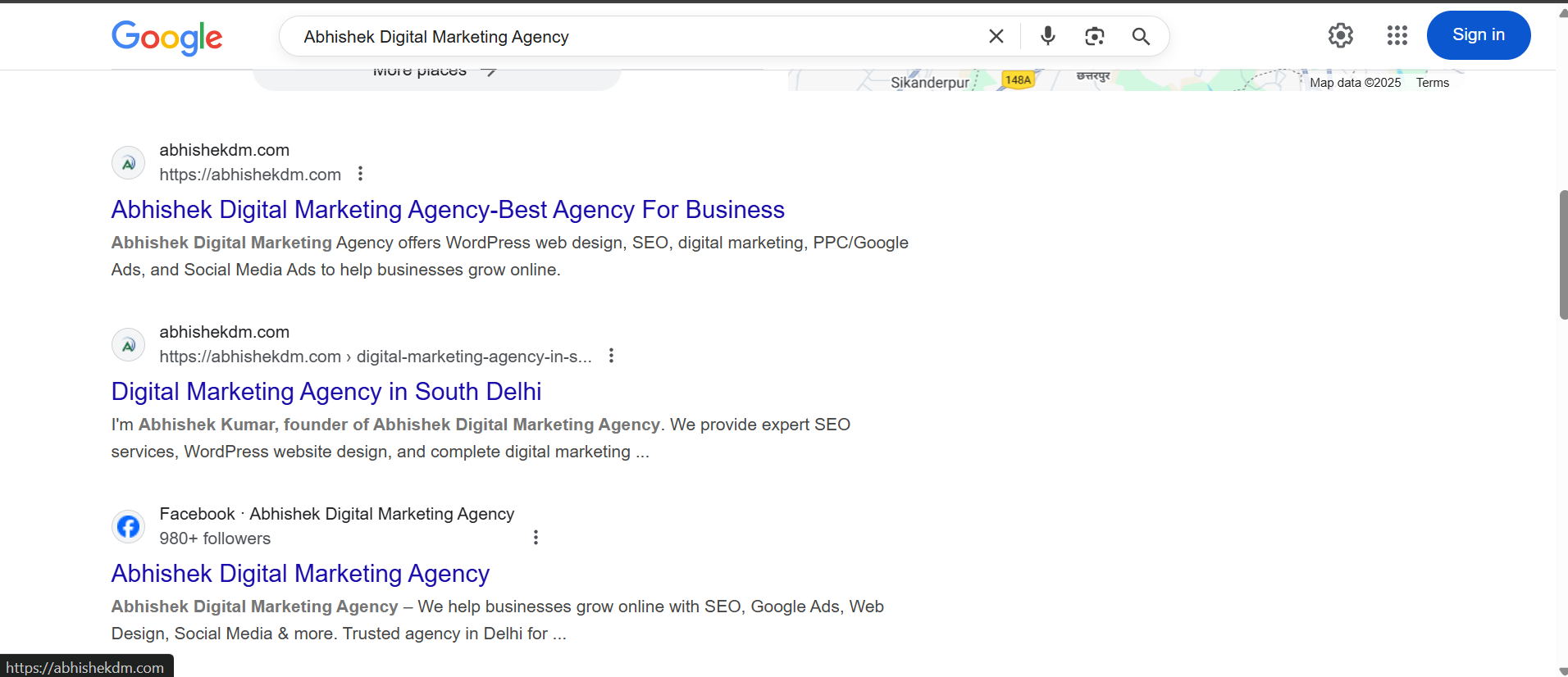Open options menu for the Facebook result
The width and height of the screenshot is (1568, 677).
click(536, 538)
